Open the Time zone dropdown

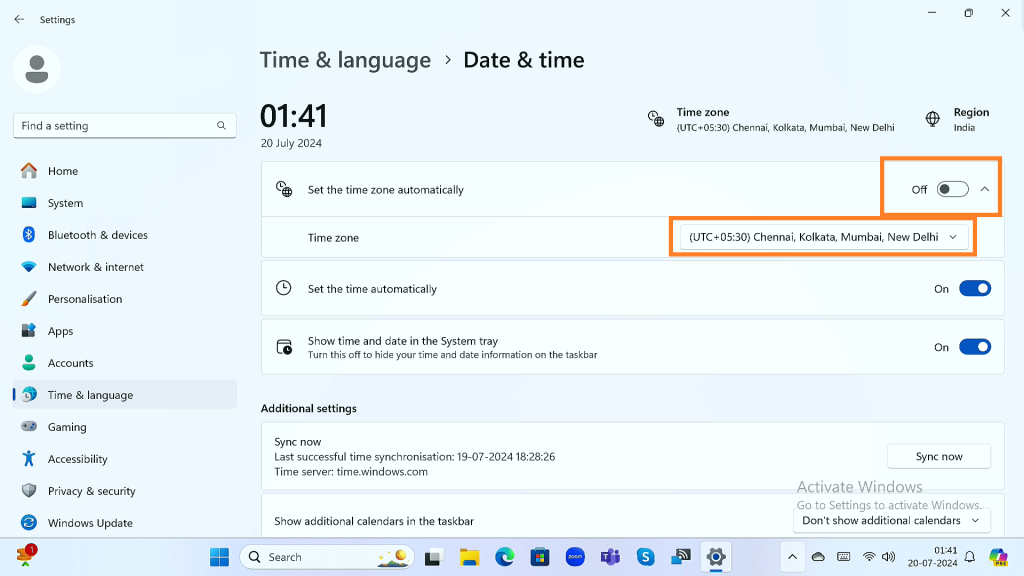pyautogui.click(x=823, y=237)
